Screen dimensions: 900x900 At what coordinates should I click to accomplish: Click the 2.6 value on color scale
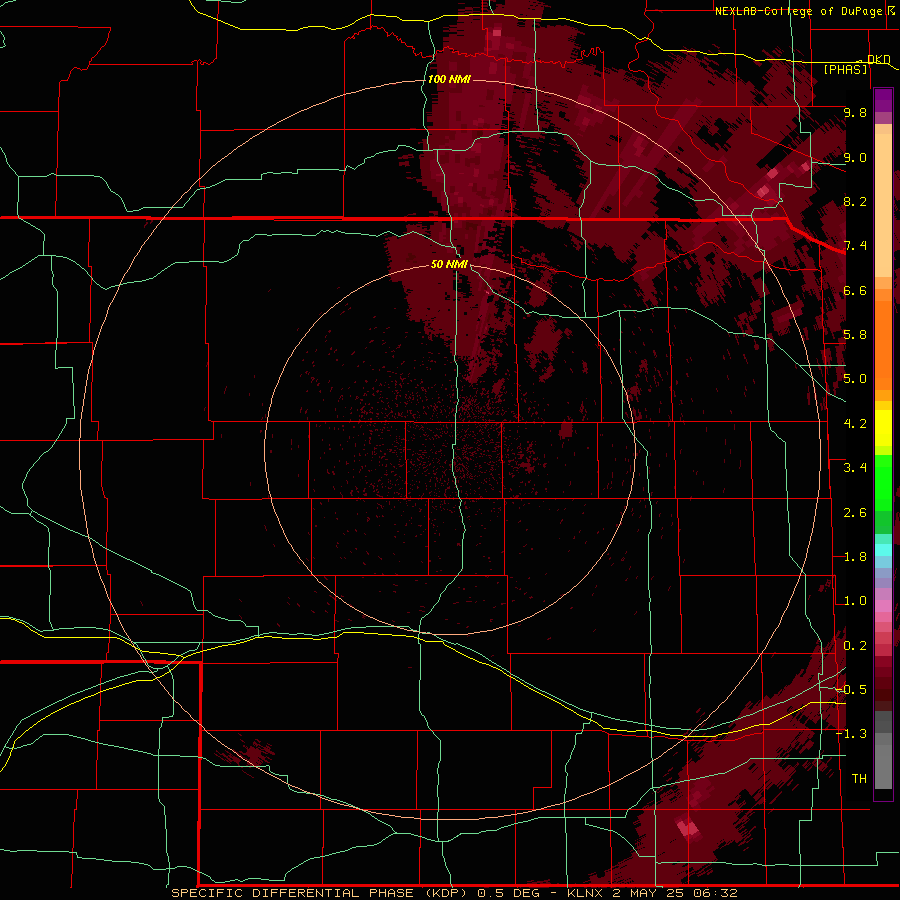855,513
